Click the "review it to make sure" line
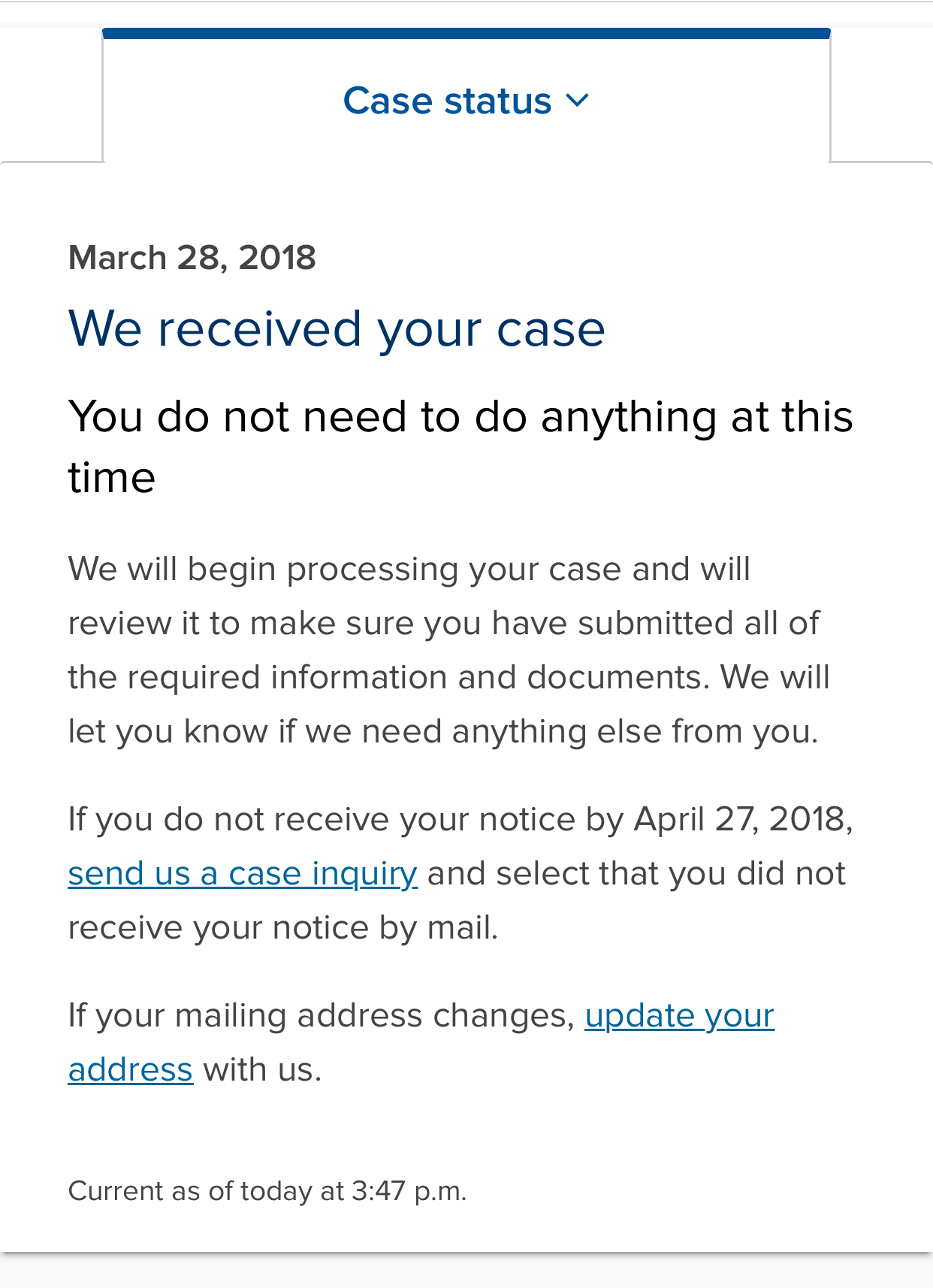 [443, 623]
